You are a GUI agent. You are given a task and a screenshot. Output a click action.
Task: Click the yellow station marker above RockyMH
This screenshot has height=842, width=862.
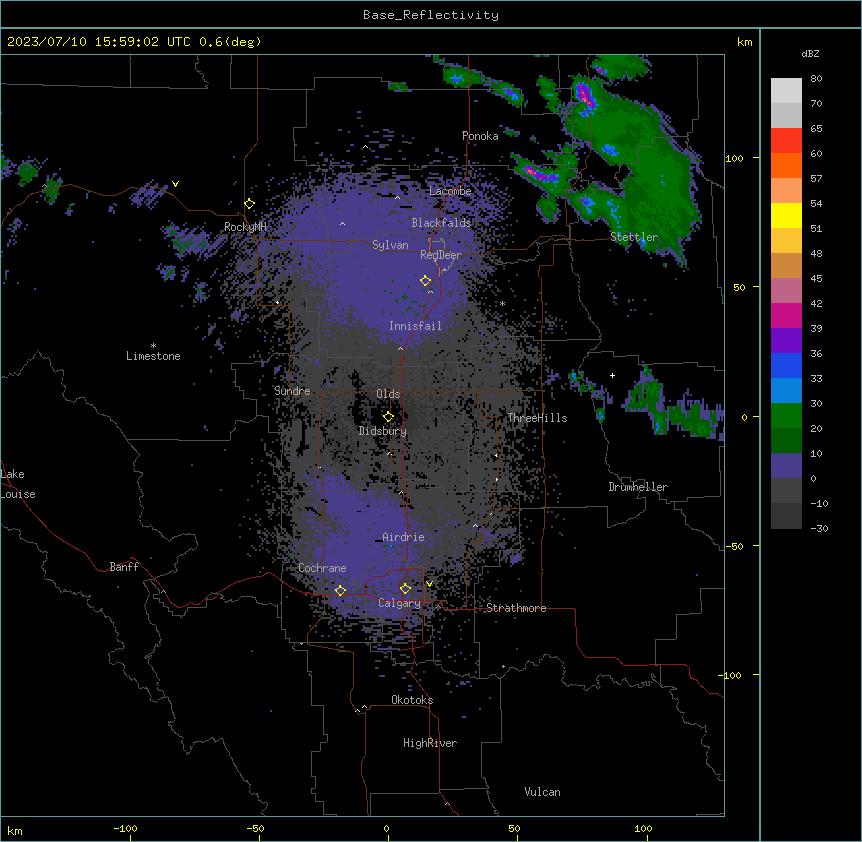[x=249, y=204]
